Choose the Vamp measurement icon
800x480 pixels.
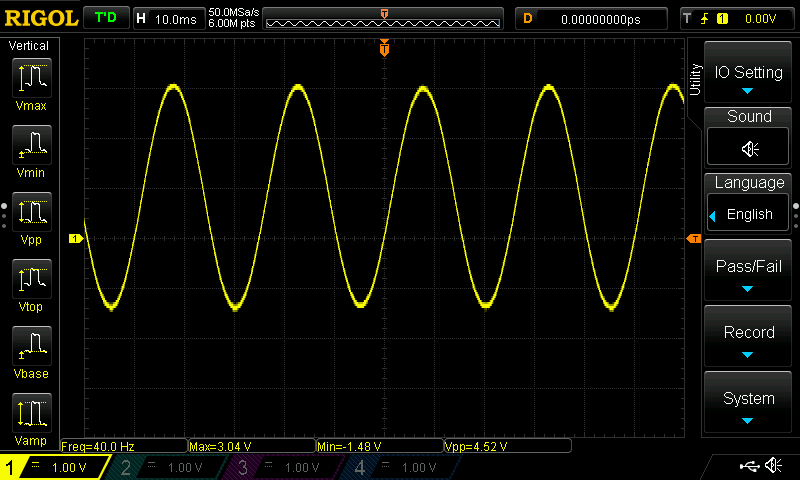pyautogui.click(x=32, y=413)
